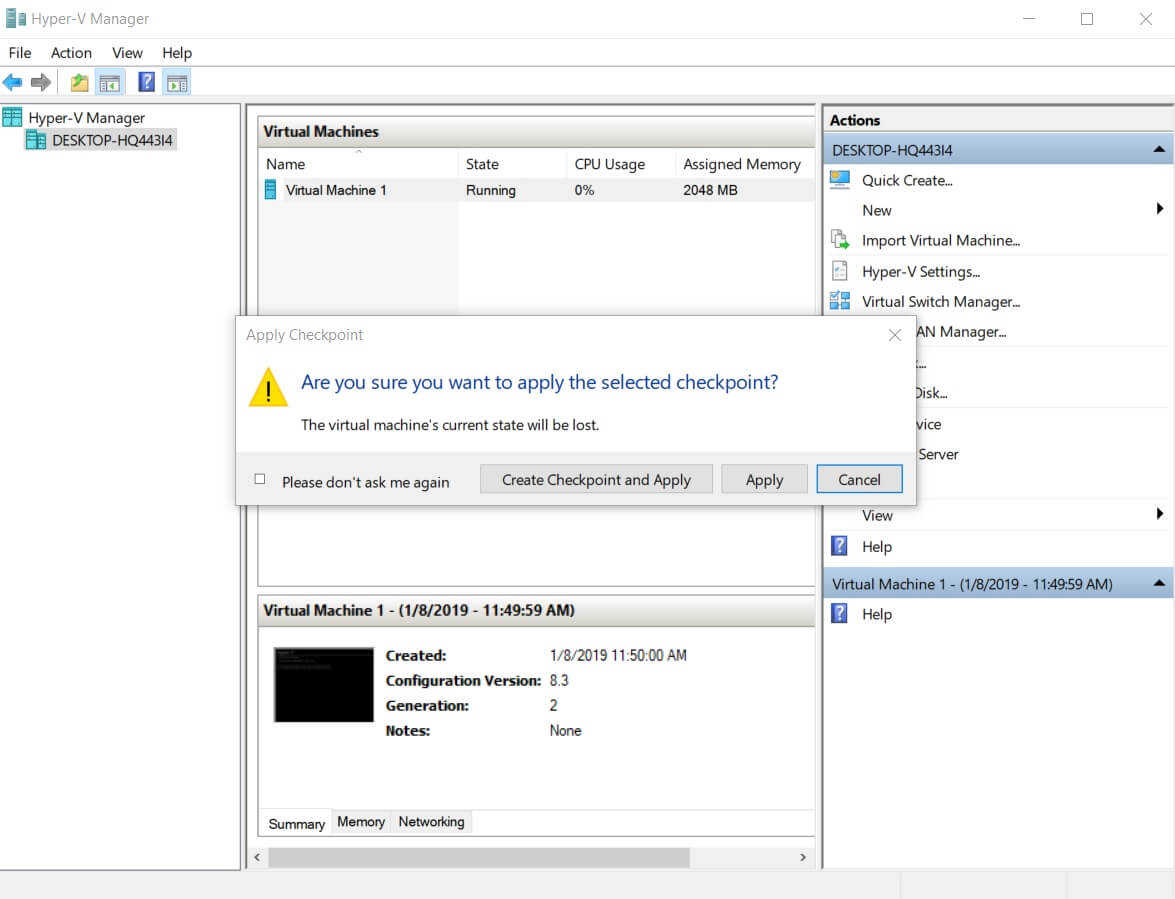Screen dimensions: 1175x899
Task: Click the virtual machine preview thumbnail
Action: [x=323, y=685]
